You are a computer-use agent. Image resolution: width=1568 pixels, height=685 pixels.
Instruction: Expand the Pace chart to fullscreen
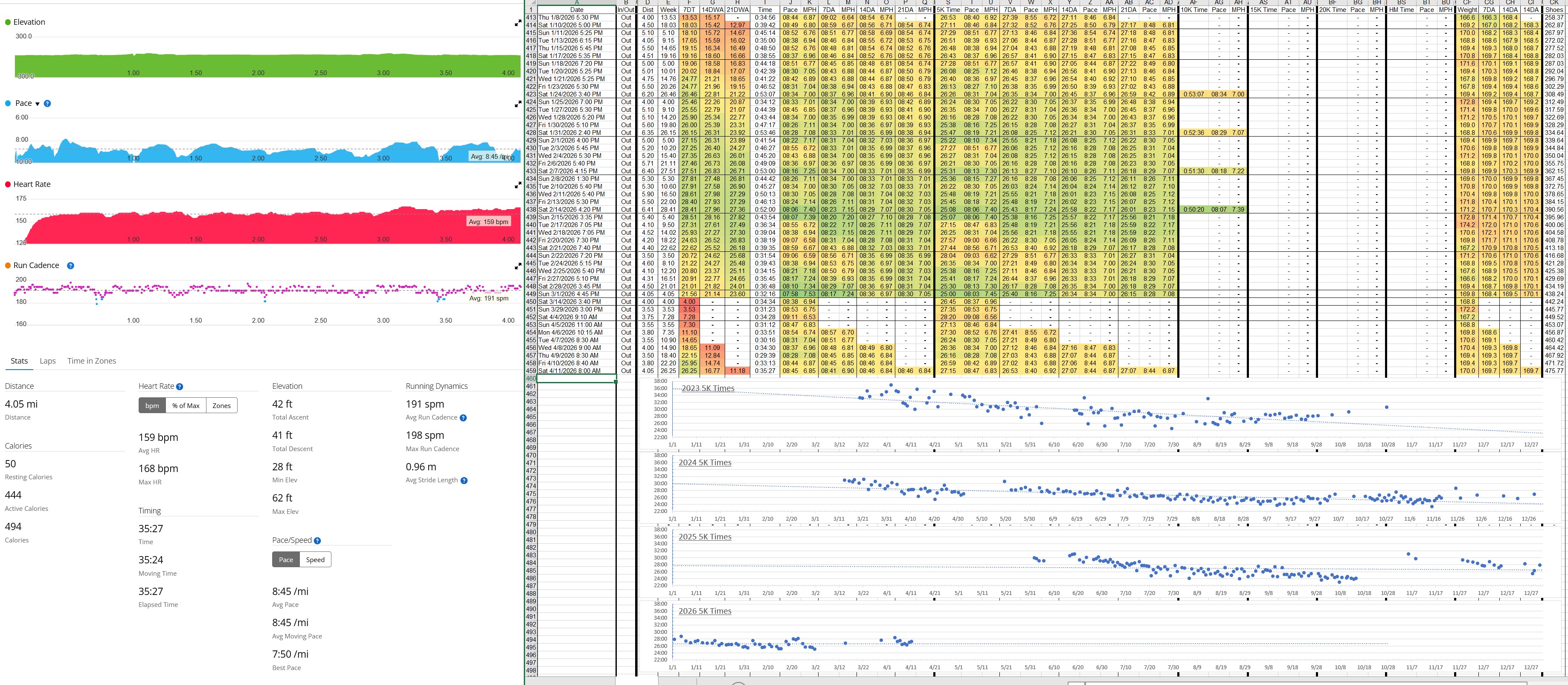click(517, 104)
